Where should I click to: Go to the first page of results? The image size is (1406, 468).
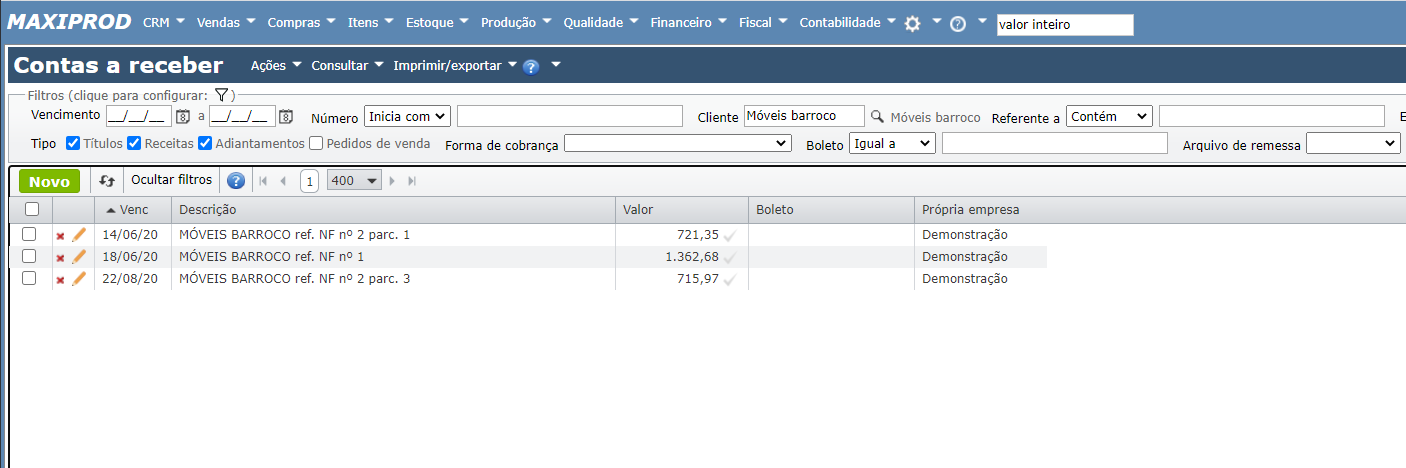click(x=264, y=181)
